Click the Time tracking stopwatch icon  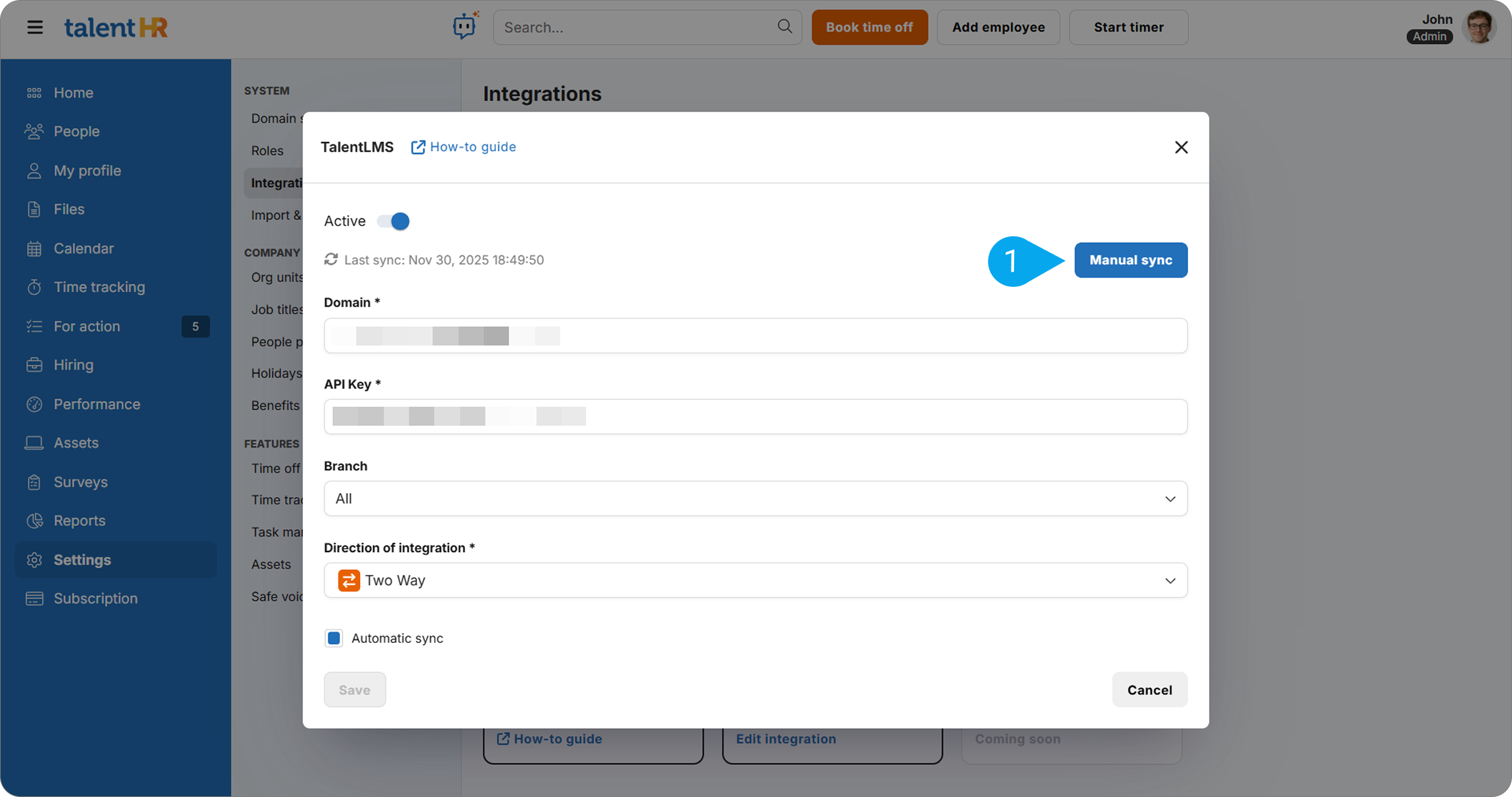tap(34, 288)
